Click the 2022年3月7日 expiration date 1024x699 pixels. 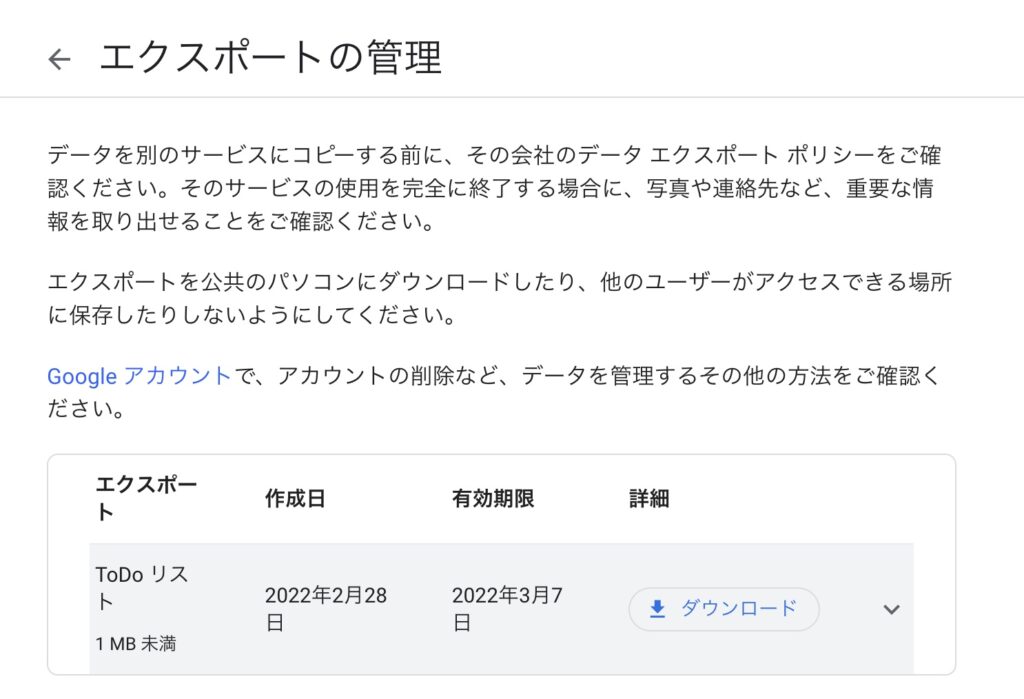[x=507, y=609]
